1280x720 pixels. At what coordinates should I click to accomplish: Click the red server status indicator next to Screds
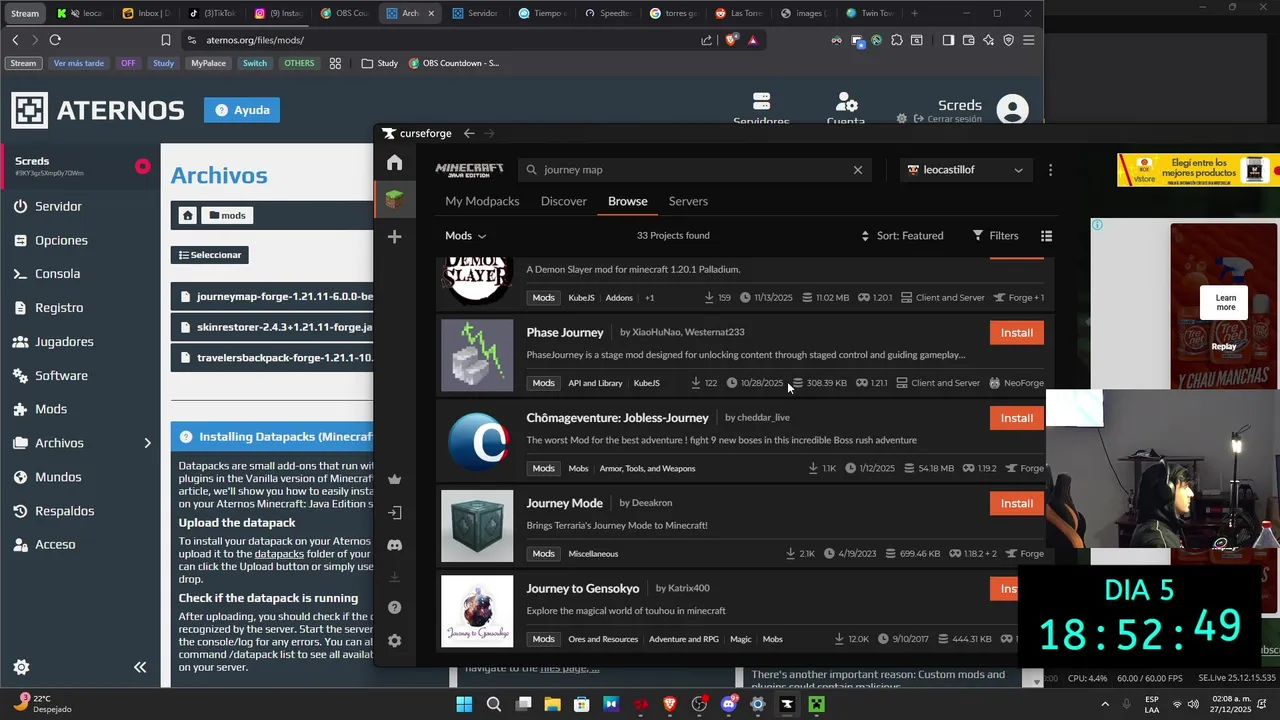tap(143, 166)
